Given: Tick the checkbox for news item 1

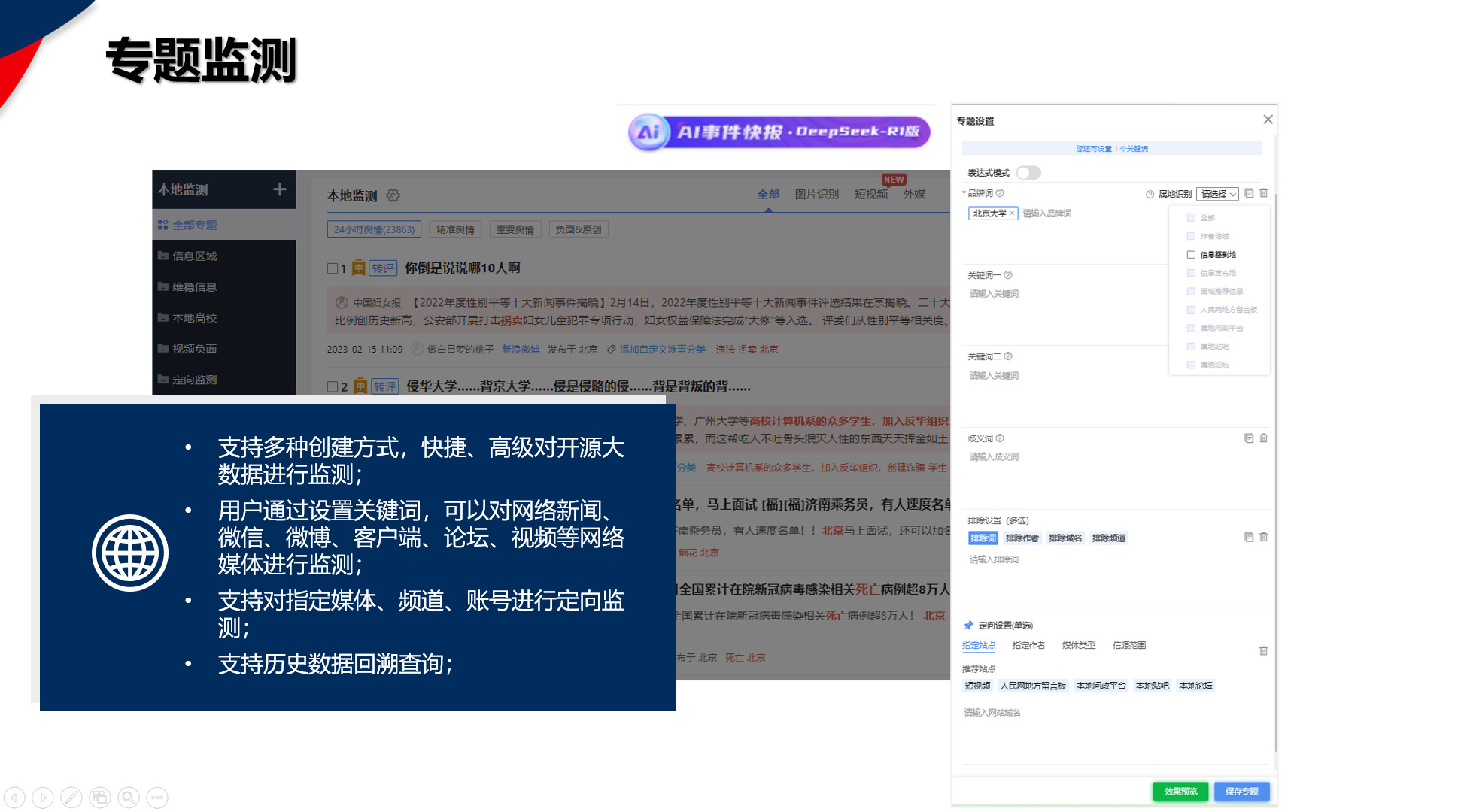Looking at the screenshot, I should (x=333, y=268).
